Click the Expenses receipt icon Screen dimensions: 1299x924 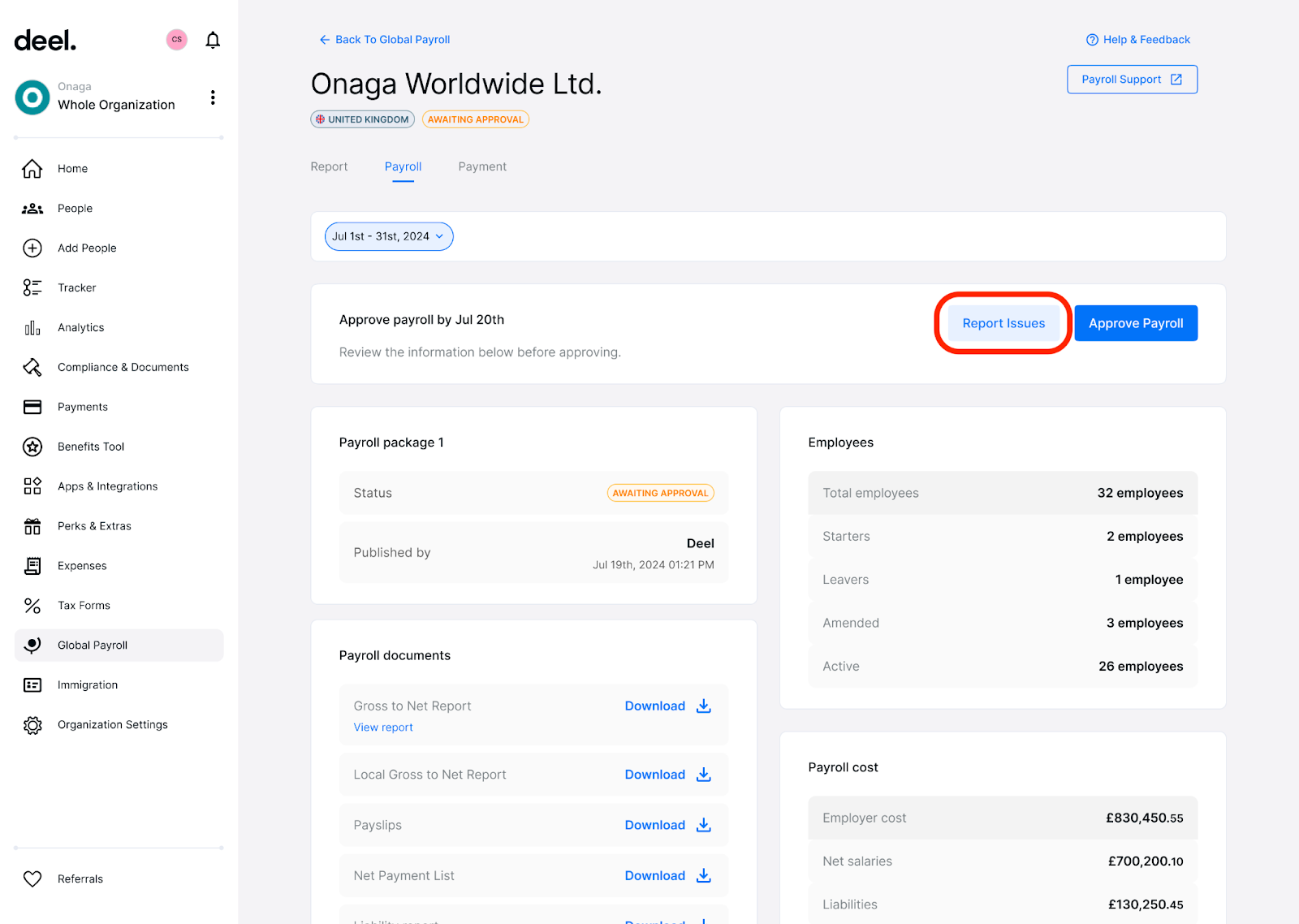pyautogui.click(x=32, y=566)
